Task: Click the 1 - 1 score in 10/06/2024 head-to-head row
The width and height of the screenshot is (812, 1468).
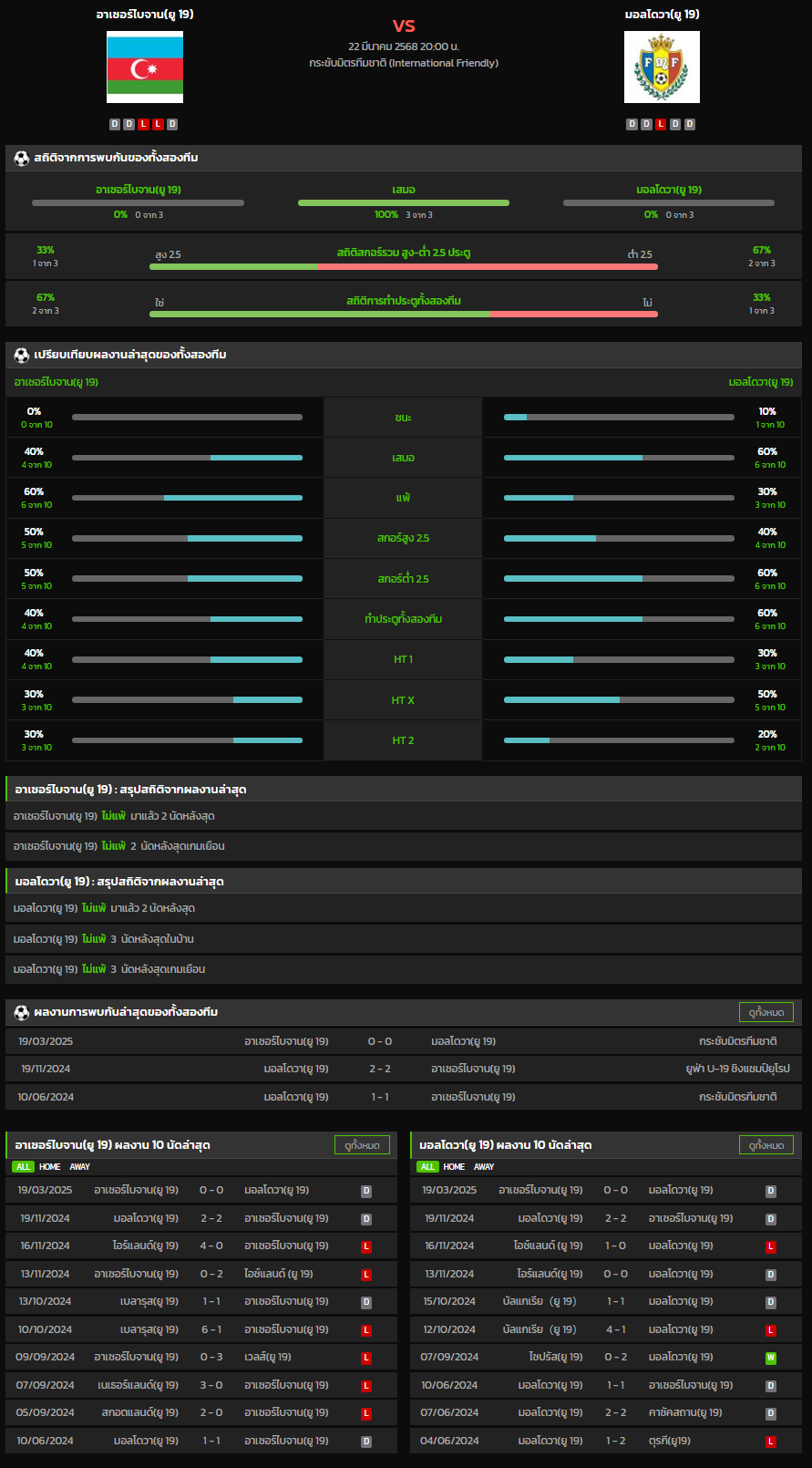Action: click(x=380, y=1097)
